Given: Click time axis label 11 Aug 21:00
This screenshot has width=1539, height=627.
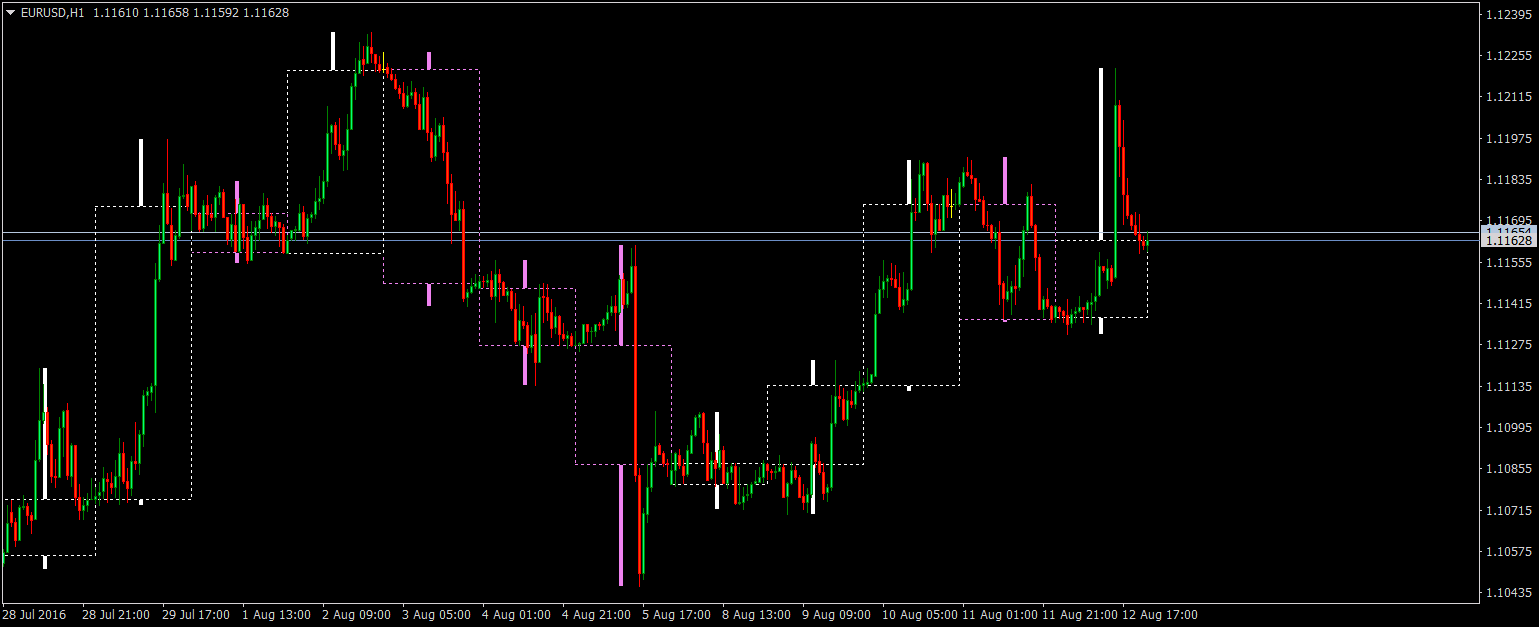Looking at the screenshot, I should click(1080, 615).
